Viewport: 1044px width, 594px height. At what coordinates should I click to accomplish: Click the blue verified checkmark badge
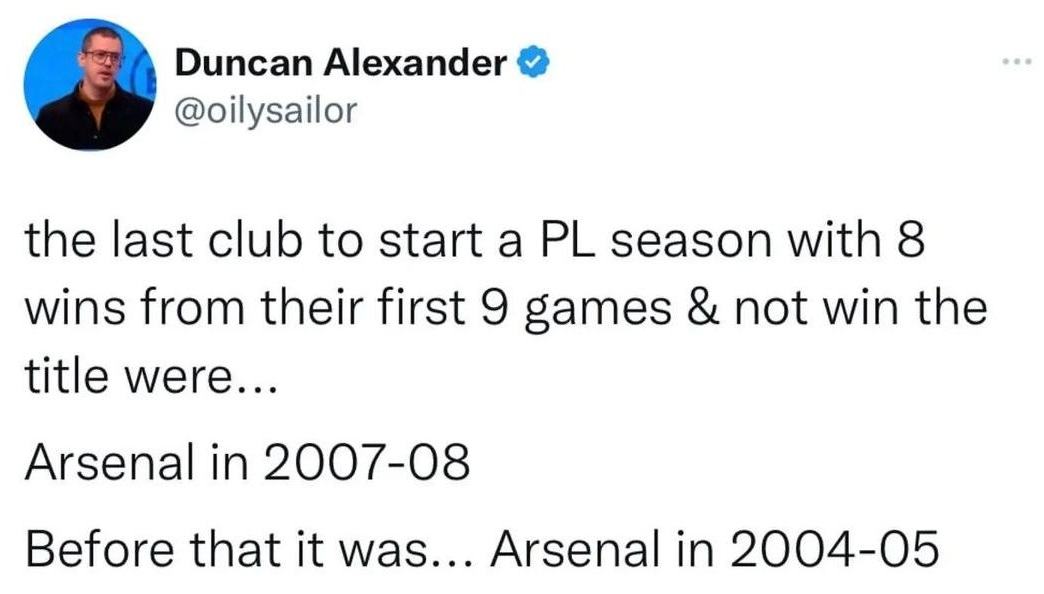tap(533, 63)
